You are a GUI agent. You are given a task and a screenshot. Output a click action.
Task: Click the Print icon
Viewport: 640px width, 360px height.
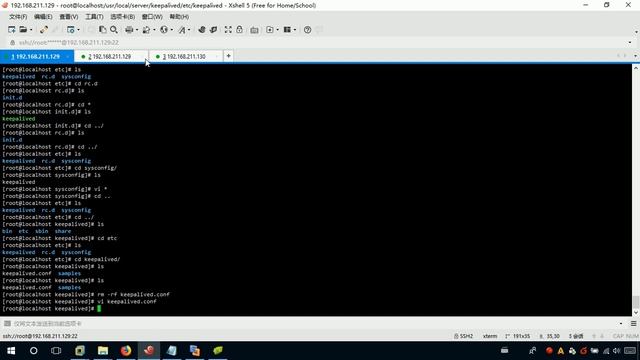(x=129, y=30)
